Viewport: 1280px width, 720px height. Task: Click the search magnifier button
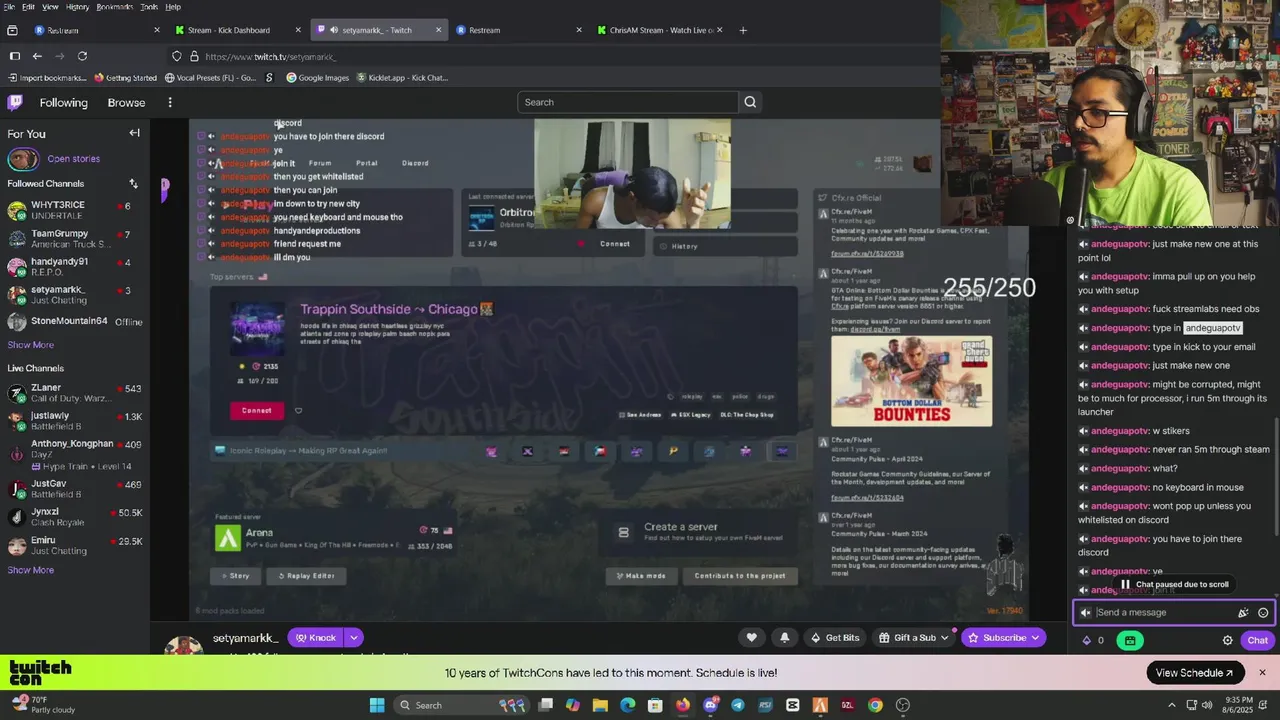click(750, 102)
